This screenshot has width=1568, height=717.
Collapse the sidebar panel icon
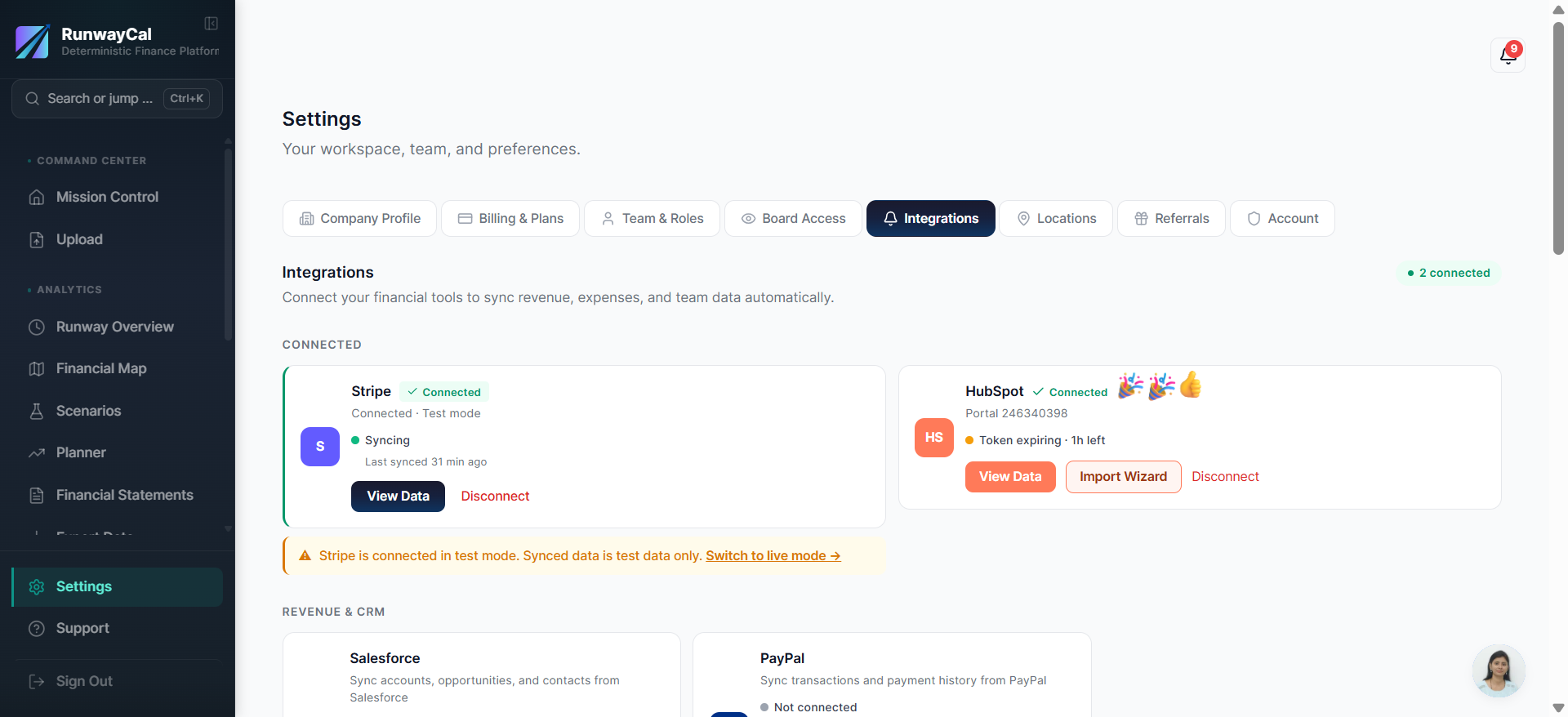211,24
